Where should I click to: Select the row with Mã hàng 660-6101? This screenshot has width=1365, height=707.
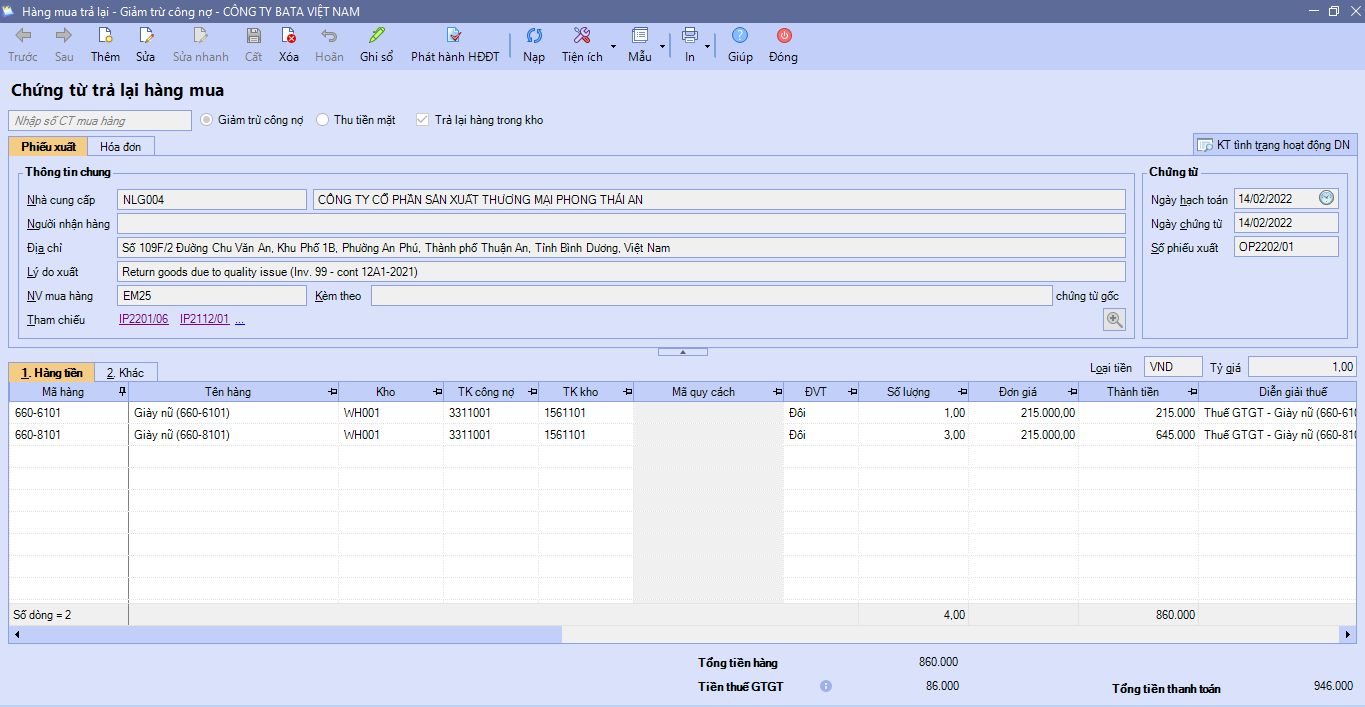pyautogui.click(x=683, y=413)
